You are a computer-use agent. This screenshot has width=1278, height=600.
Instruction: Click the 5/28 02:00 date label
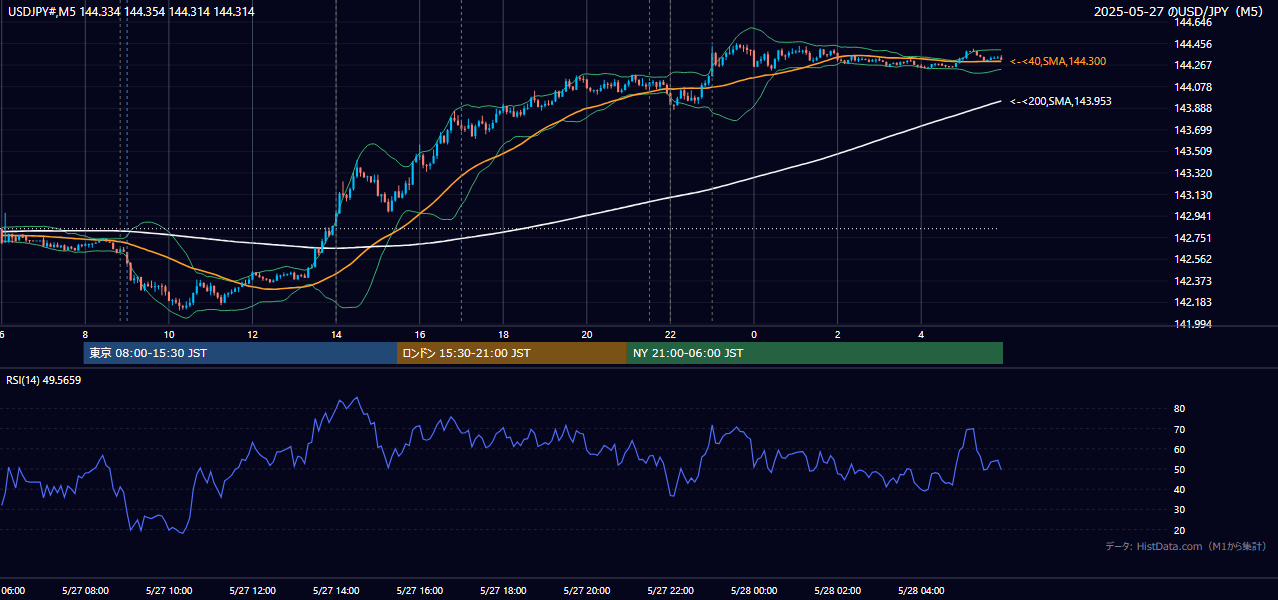click(837, 590)
